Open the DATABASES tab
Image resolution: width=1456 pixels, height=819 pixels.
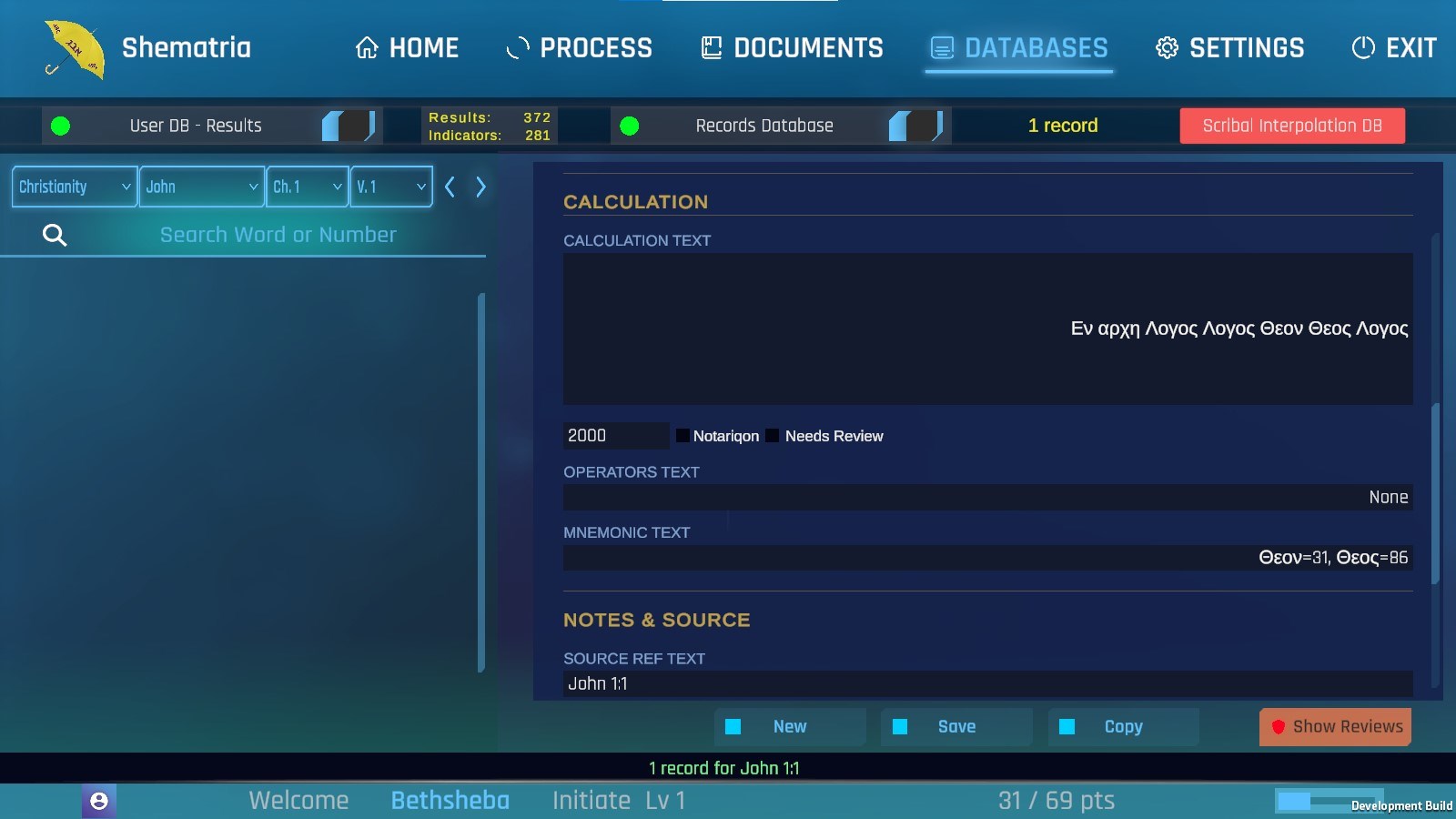1019,47
